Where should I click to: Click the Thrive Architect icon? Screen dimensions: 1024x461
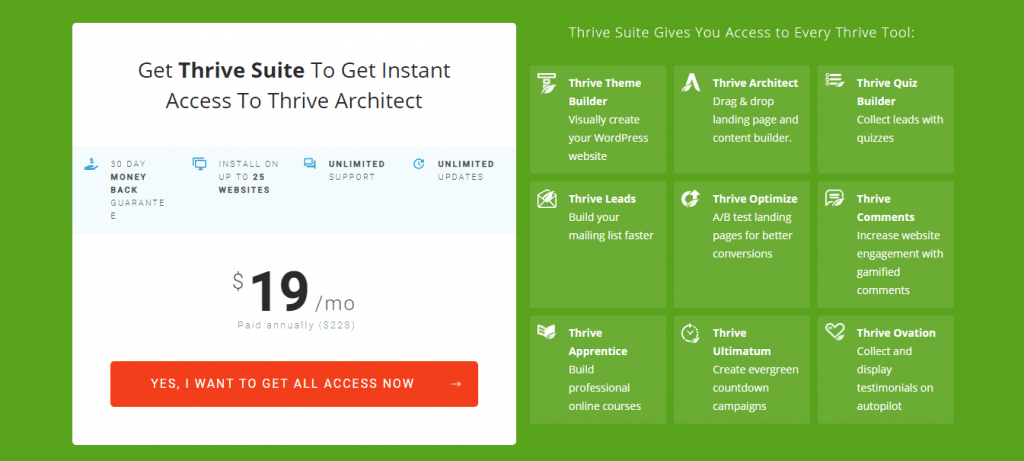pos(691,82)
